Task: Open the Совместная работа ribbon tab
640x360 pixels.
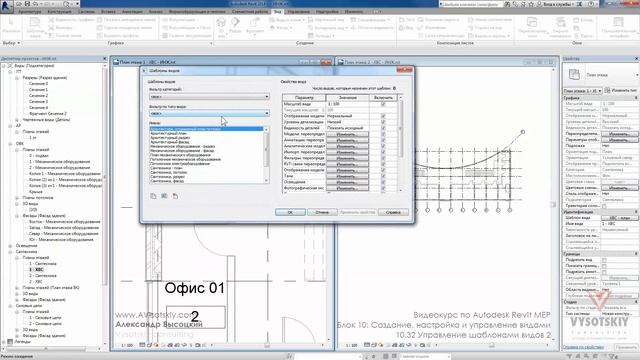Action: [250, 12]
